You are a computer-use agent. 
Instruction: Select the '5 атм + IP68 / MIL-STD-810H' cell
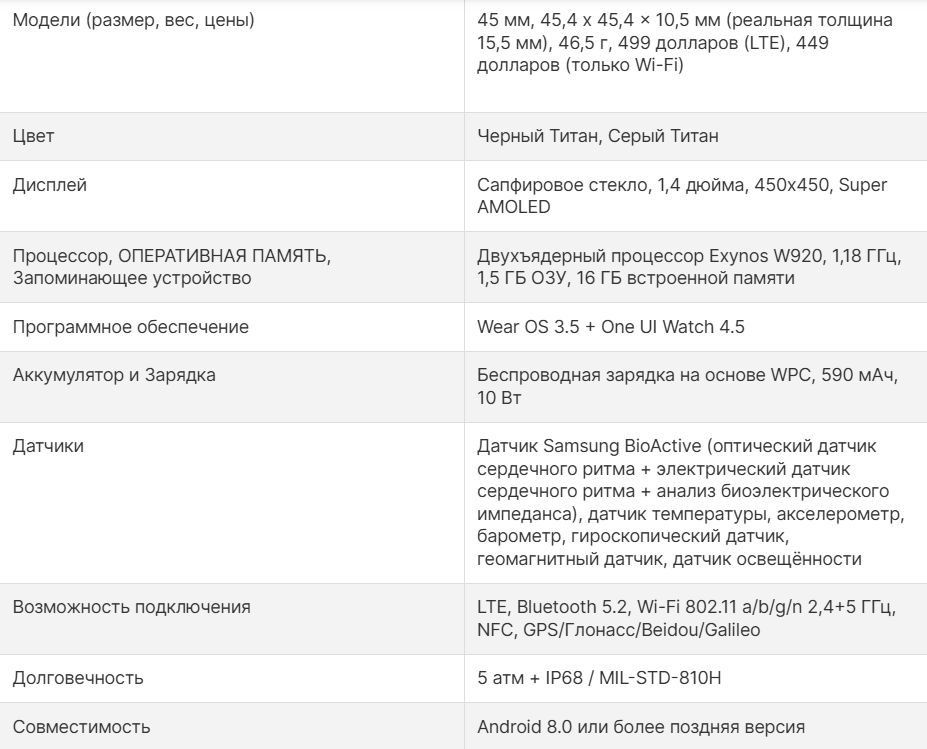[x=599, y=678]
